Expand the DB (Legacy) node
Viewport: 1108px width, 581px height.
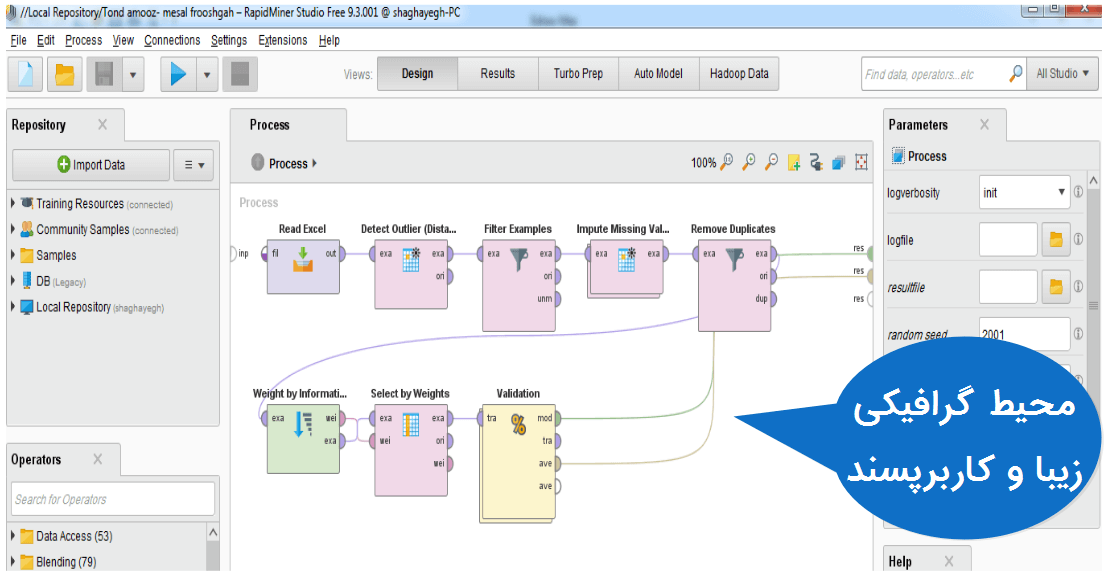[x=13, y=281]
